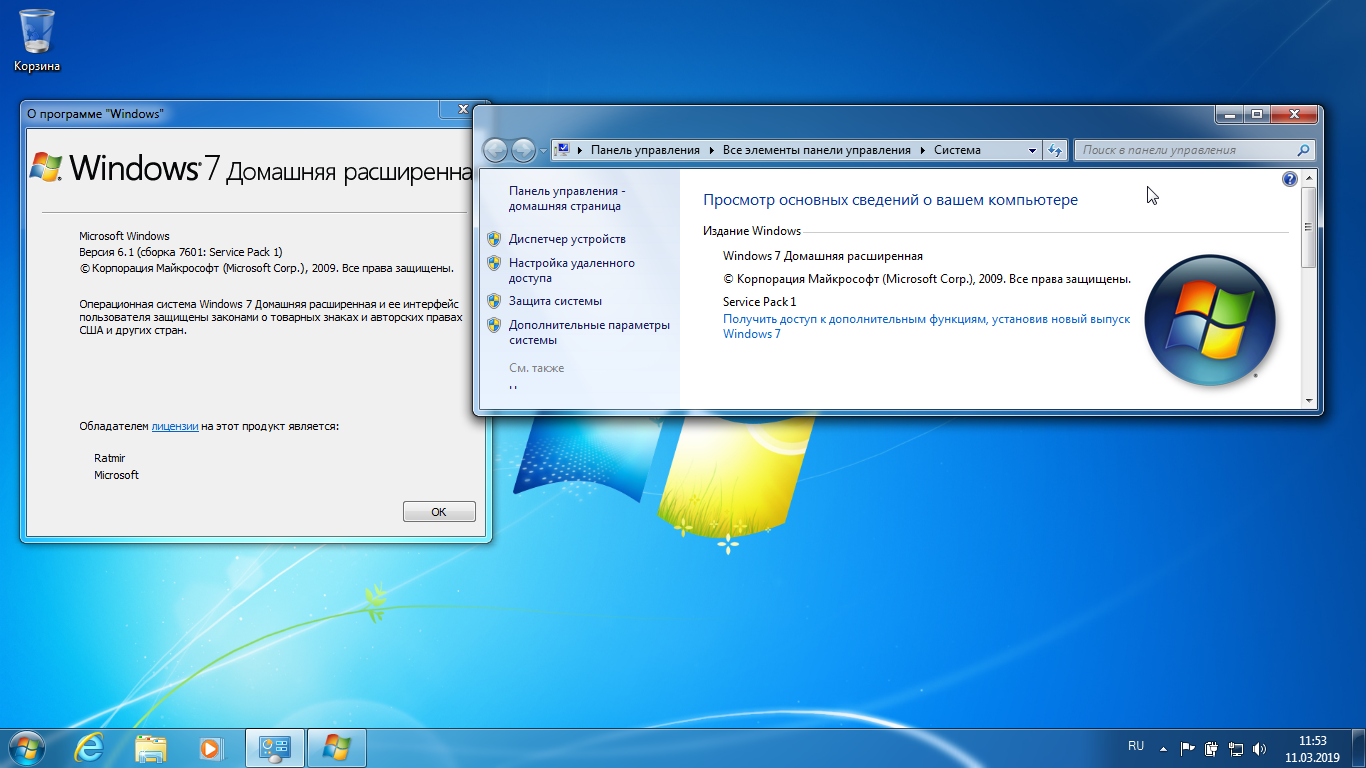The width and height of the screenshot is (1366, 768).
Task: Open Action Center flag in tray
Action: click(x=1188, y=748)
